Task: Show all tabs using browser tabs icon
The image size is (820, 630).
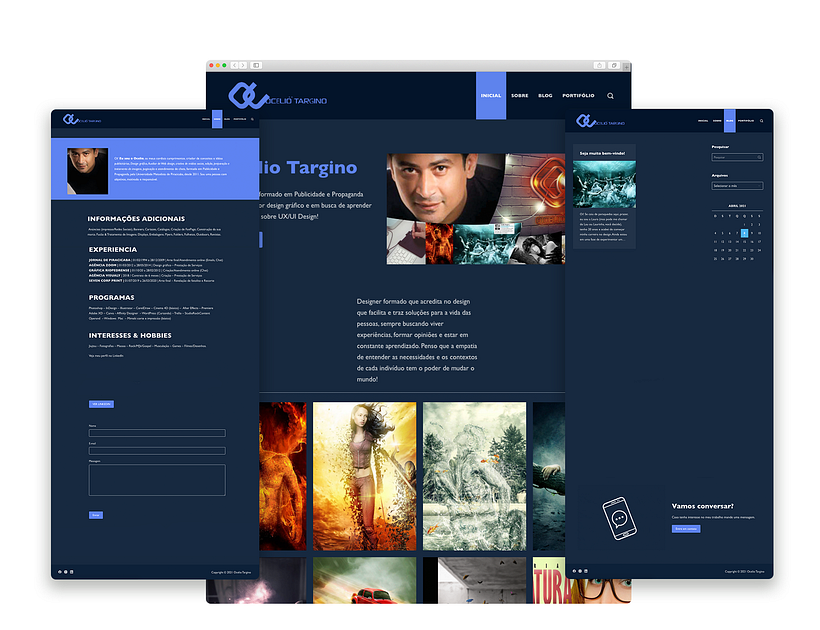Action: pos(614,65)
